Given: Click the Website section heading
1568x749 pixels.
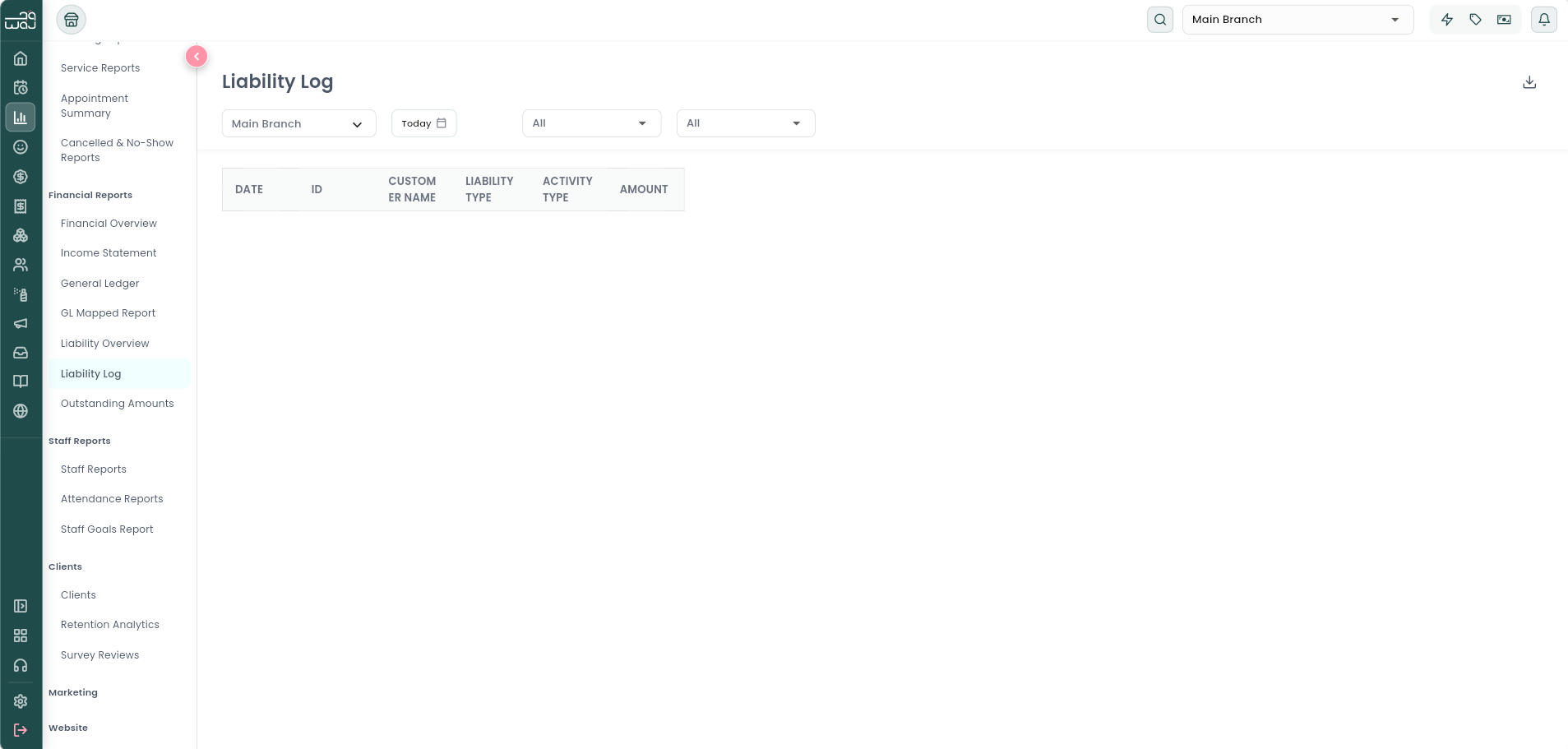Looking at the screenshot, I should click(x=67, y=728).
